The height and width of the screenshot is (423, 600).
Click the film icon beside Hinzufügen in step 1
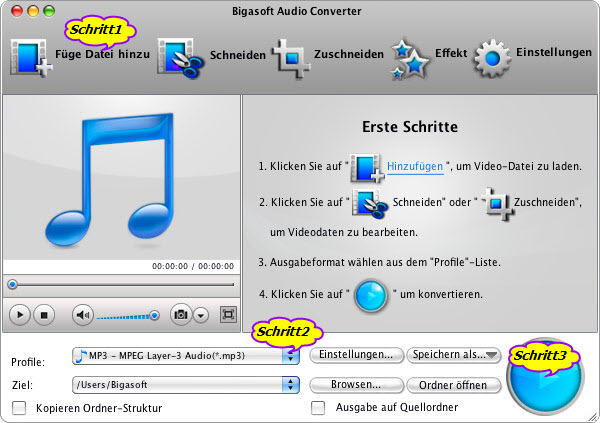pos(367,168)
